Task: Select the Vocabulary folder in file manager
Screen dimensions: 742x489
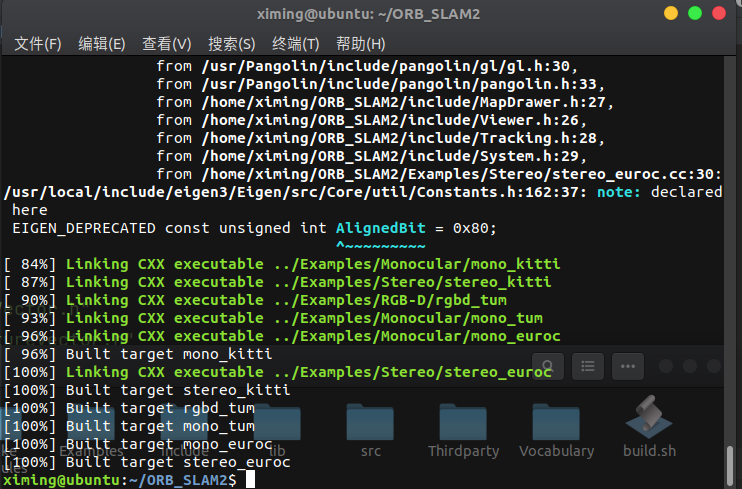Action: 556,431
